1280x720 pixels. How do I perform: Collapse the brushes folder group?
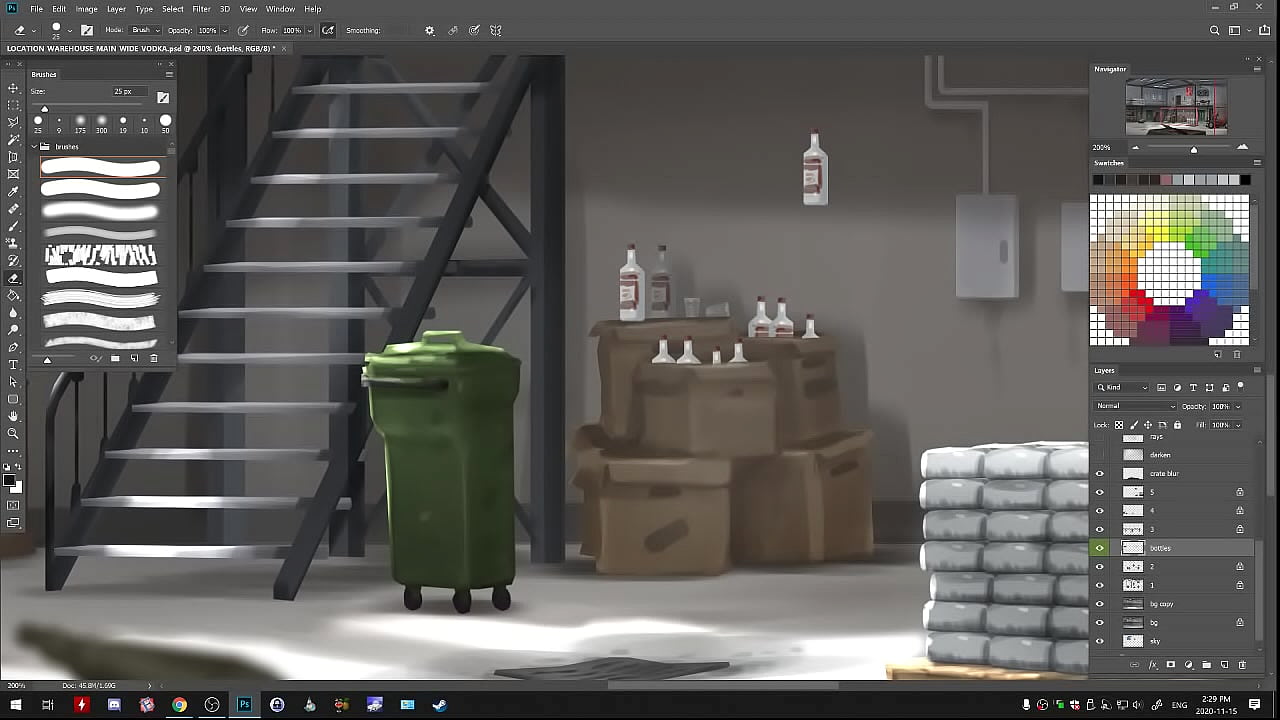click(34, 147)
